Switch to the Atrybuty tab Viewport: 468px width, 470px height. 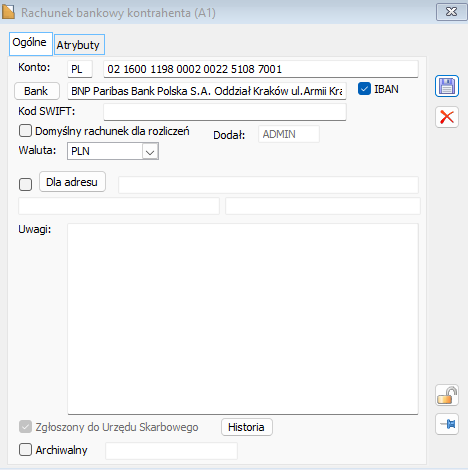[x=79, y=45]
